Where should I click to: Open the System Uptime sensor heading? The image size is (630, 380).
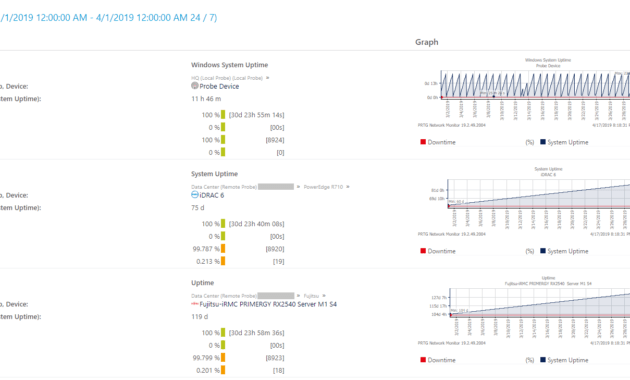coord(215,174)
